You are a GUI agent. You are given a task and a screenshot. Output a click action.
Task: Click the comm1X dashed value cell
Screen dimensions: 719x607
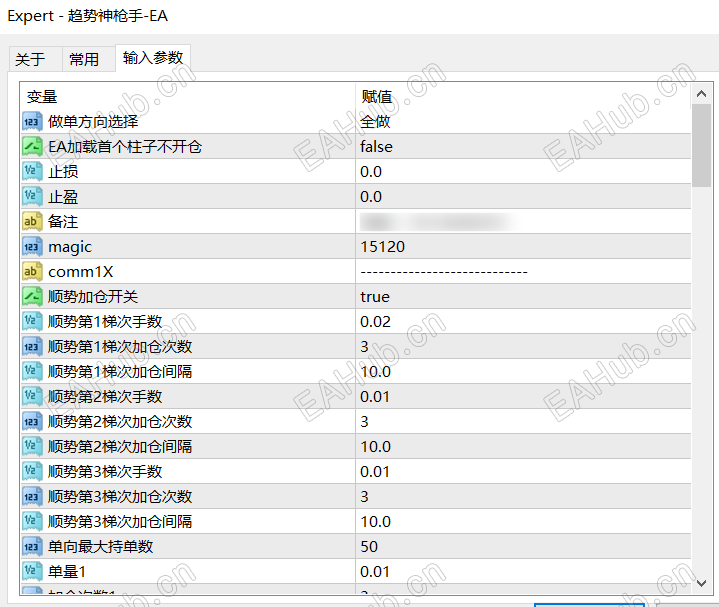point(523,271)
